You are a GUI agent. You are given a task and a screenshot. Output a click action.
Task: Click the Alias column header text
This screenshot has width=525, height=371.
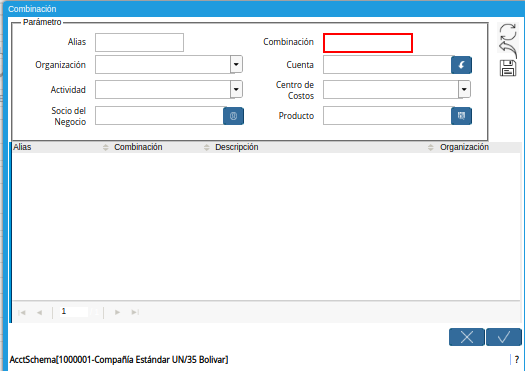coord(22,147)
